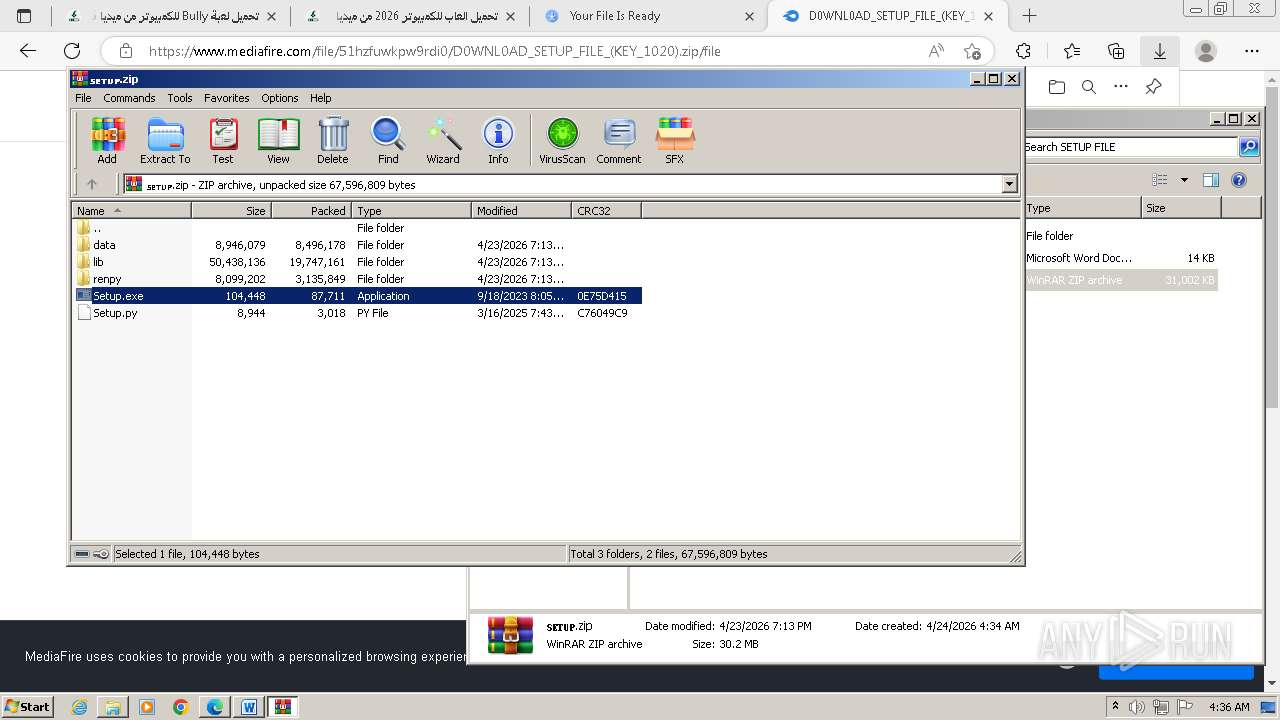
Task: Open downloads folder icon in Edge panel
Action: [1057, 87]
